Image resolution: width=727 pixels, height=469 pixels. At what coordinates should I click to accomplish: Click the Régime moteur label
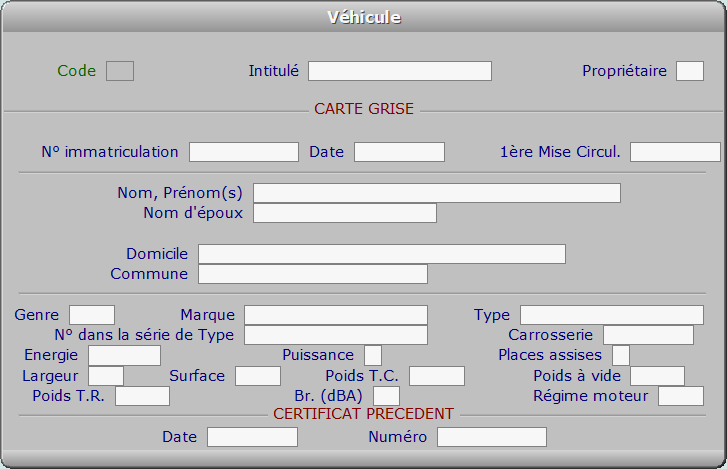point(591,396)
